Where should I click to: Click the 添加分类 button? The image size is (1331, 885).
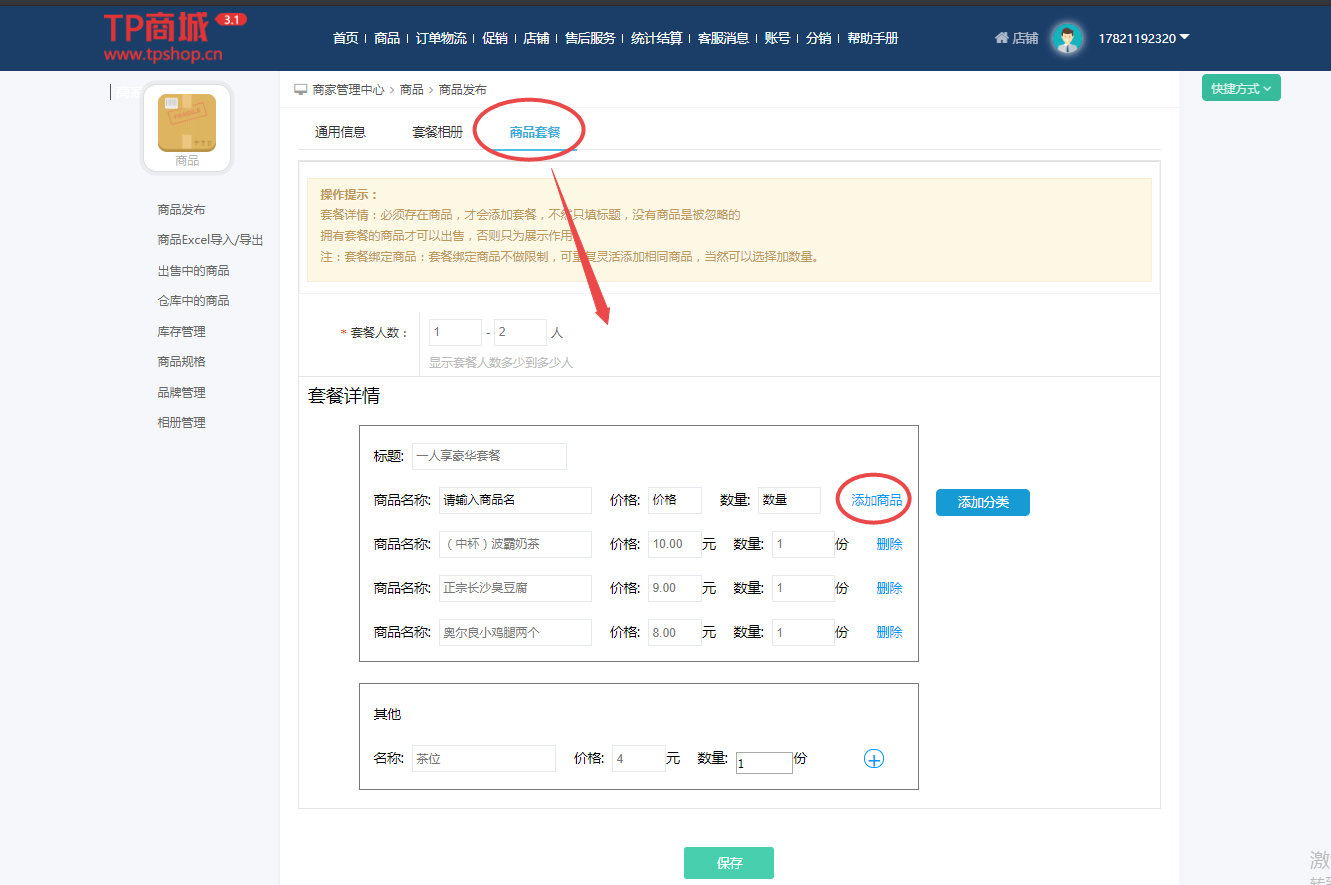982,503
